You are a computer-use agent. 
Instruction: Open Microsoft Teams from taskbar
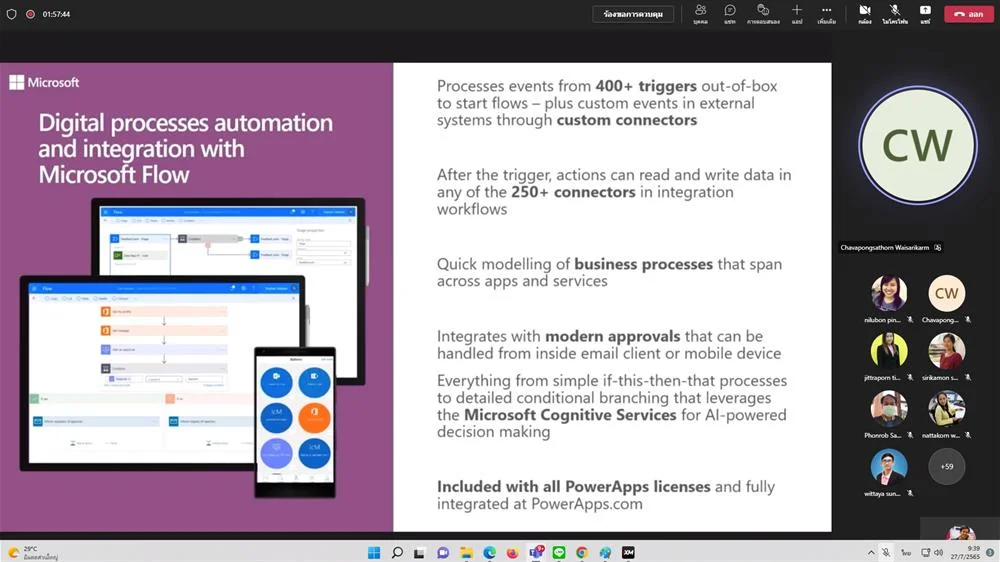click(x=536, y=552)
